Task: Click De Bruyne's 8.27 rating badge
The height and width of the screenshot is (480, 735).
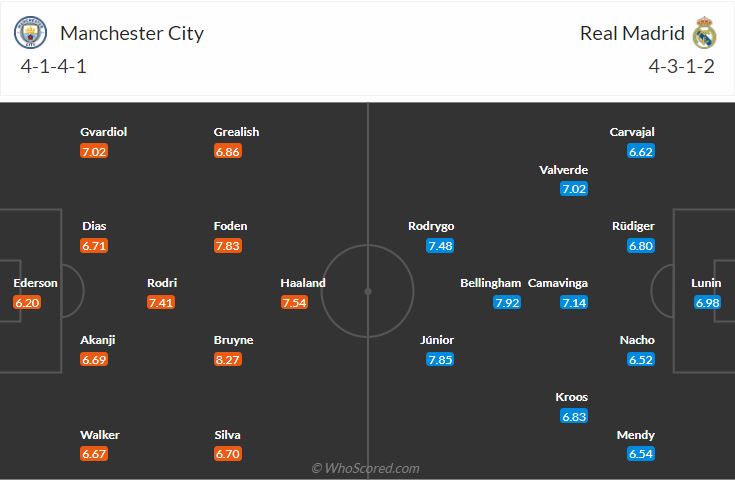Action: 227,359
